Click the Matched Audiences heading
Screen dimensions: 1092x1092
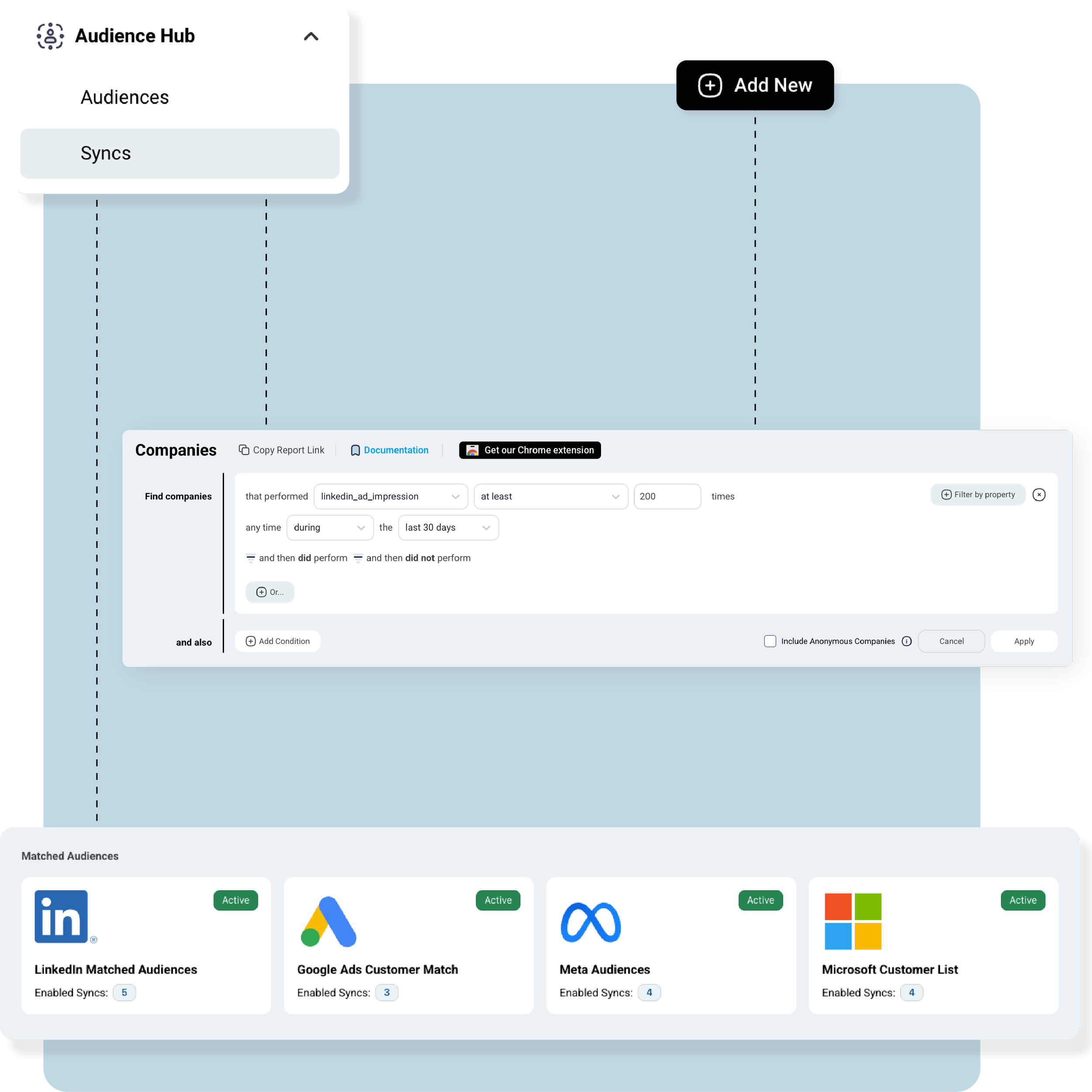pos(70,856)
